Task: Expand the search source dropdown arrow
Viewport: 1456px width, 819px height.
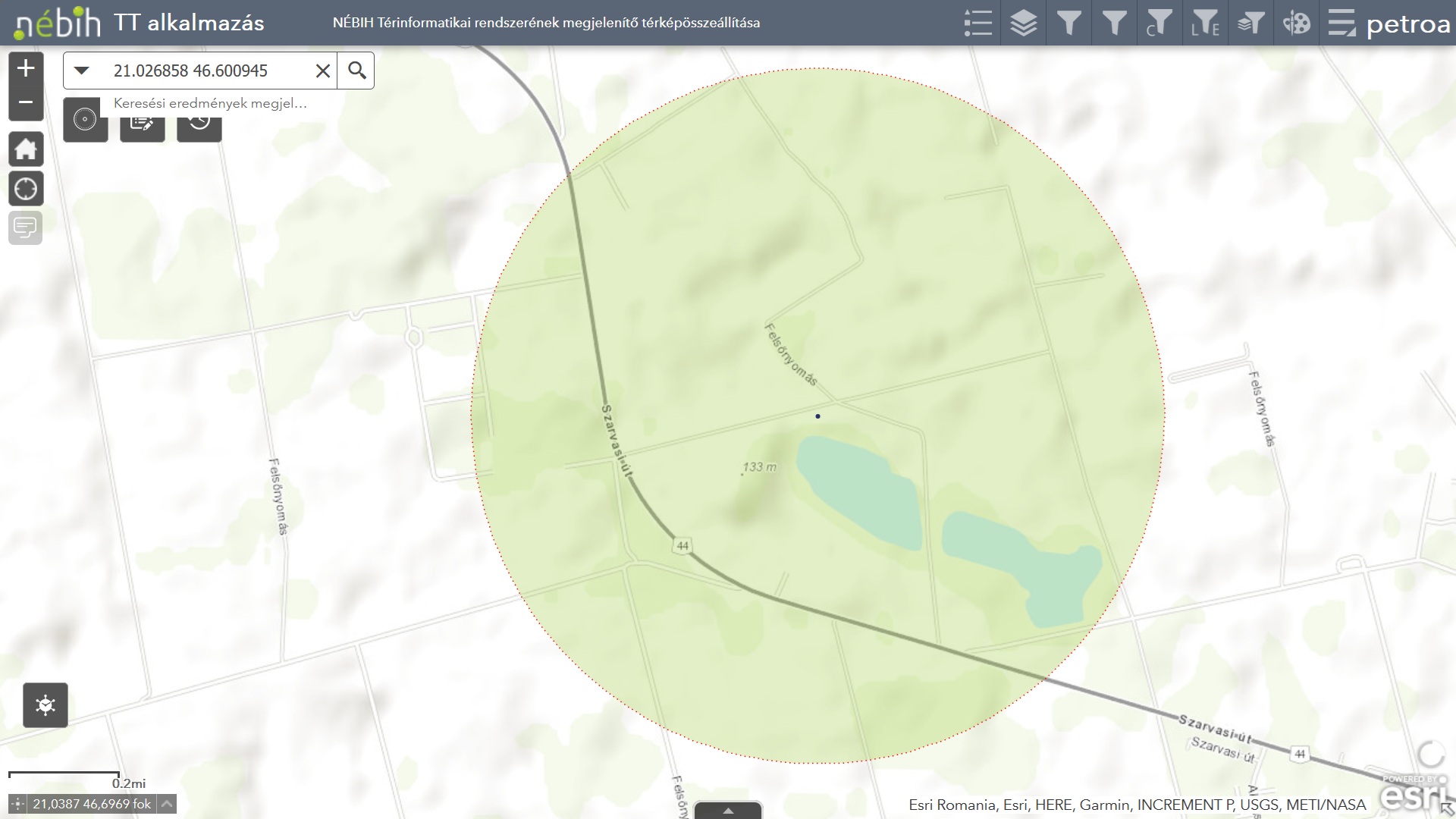Action: click(x=82, y=71)
